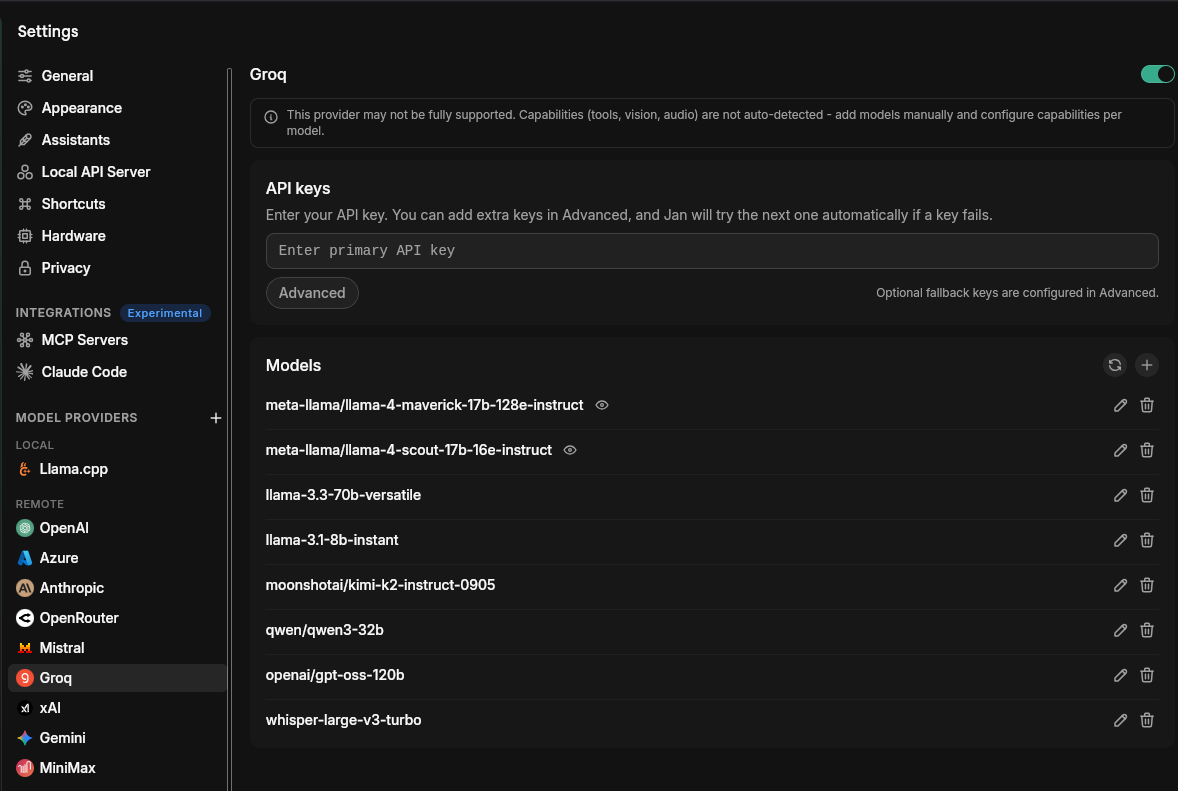Delete the llama-3.1-8b-instant model

coord(1146,541)
